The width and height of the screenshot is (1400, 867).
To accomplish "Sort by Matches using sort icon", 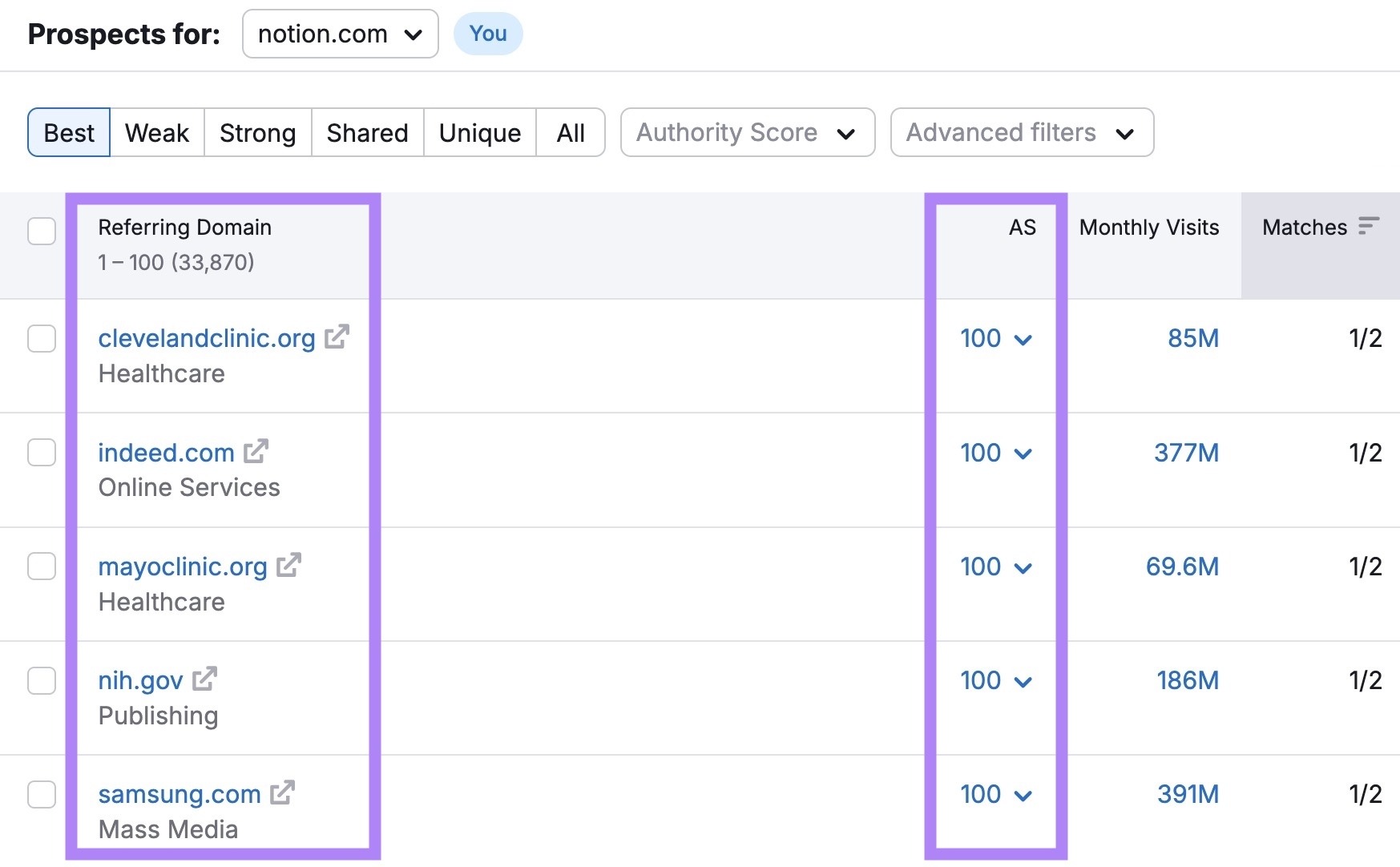I will 1369,227.
